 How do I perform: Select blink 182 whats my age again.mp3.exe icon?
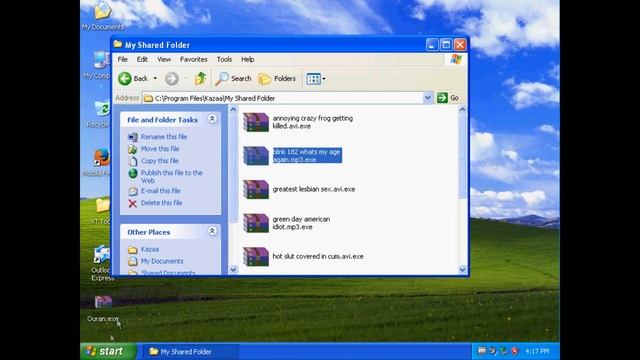[256, 156]
